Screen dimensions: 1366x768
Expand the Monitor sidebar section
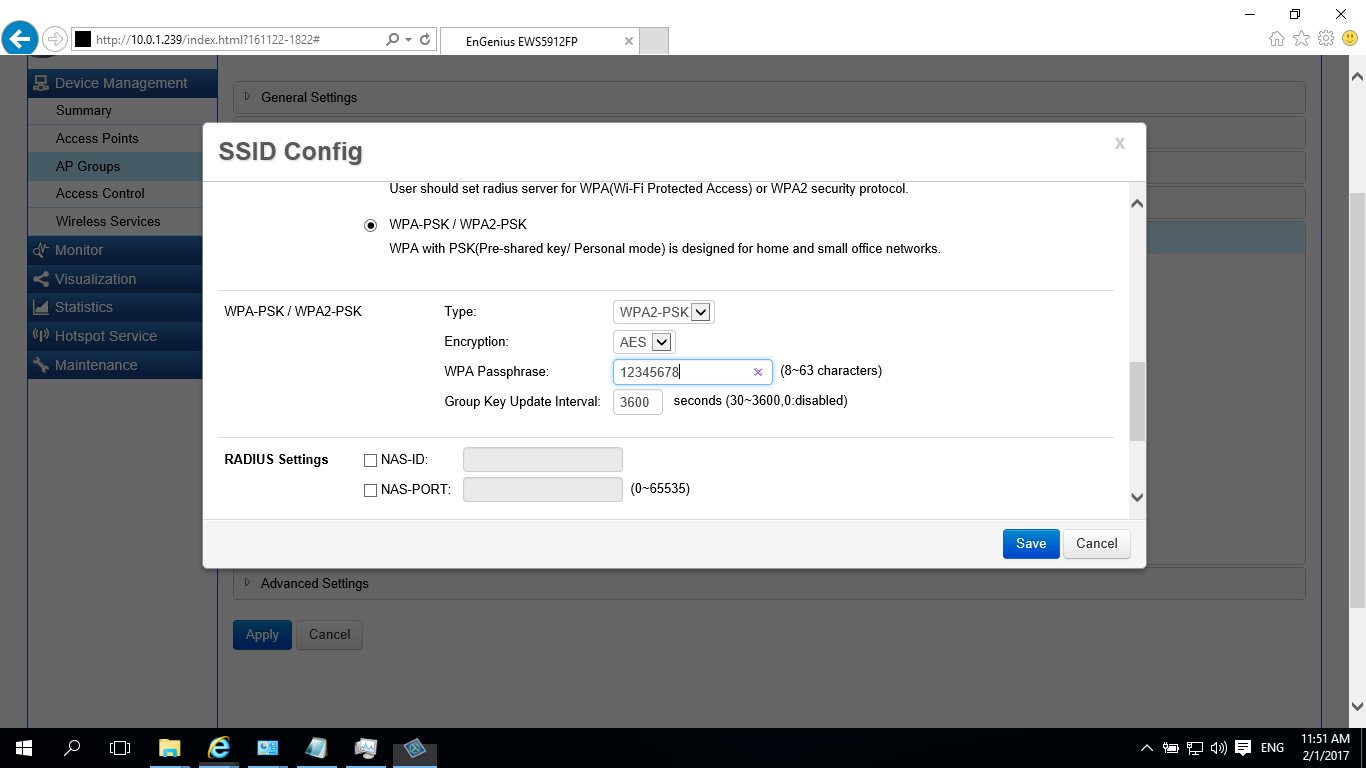click(122, 250)
